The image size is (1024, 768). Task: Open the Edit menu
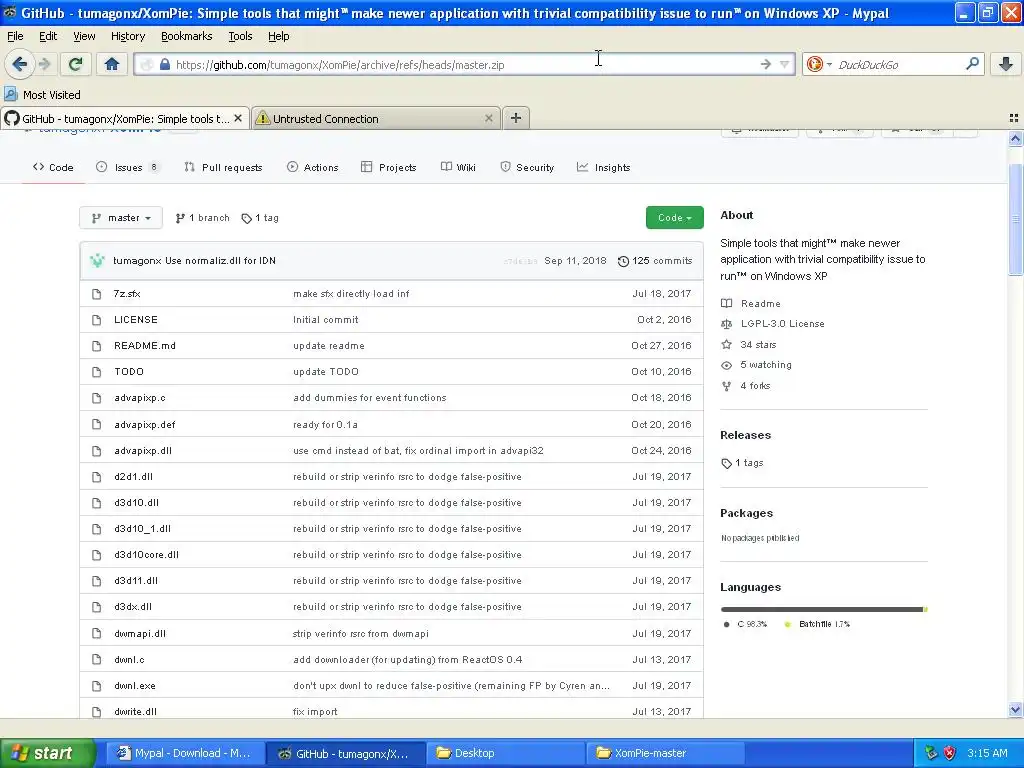(x=48, y=36)
